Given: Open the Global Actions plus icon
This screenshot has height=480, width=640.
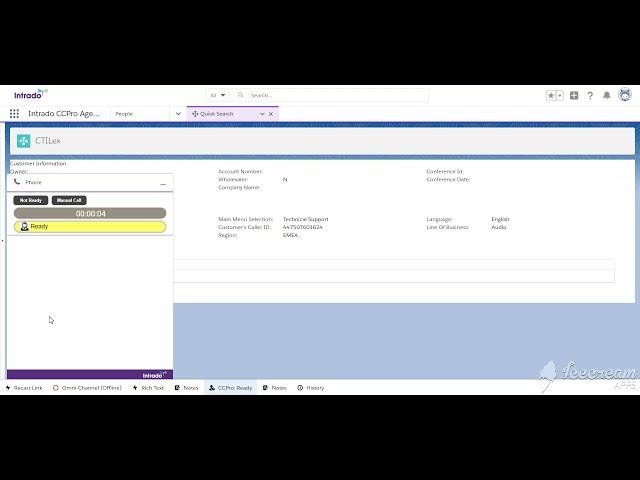Looking at the screenshot, I should tap(574, 96).
